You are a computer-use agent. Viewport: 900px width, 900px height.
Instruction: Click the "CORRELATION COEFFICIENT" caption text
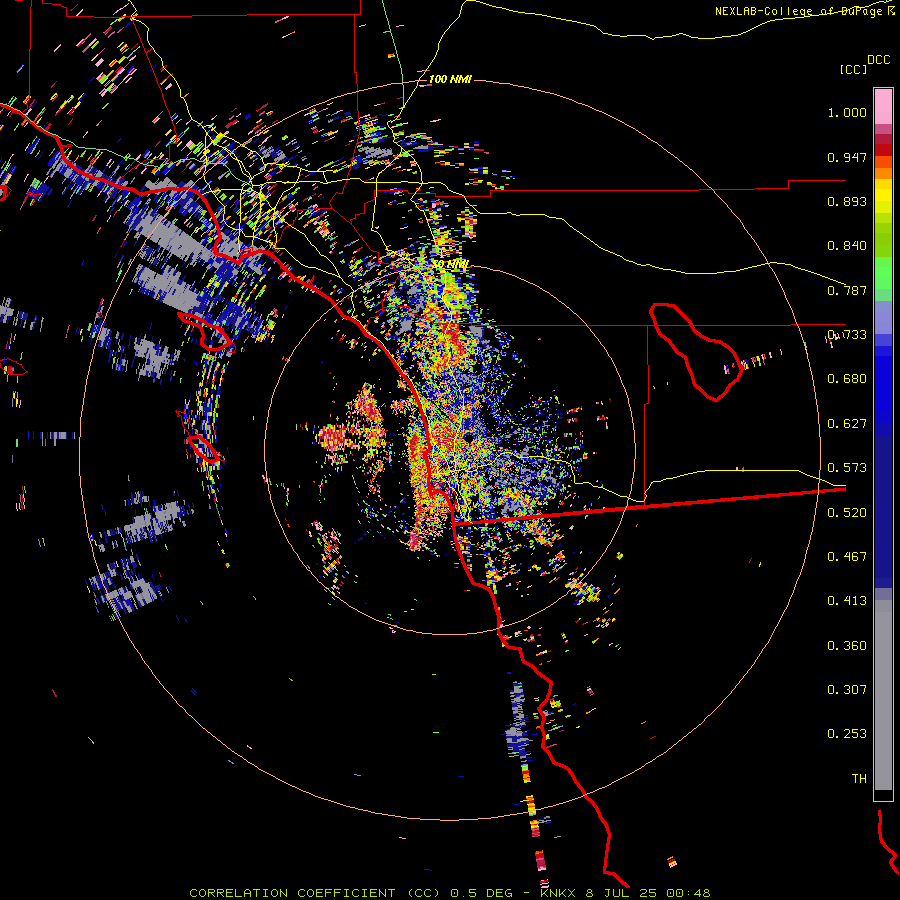click(292, 893)
